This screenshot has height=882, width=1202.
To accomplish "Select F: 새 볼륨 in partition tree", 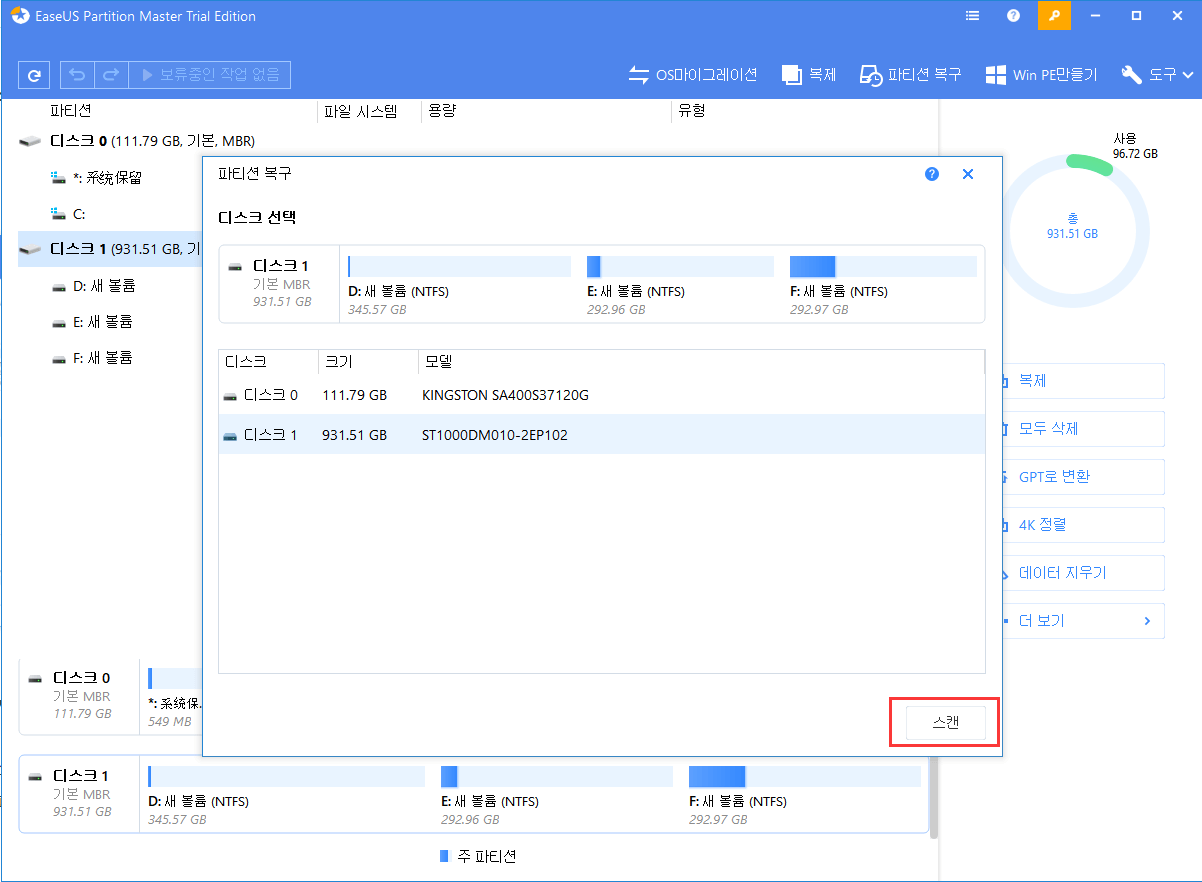I will (x=93, y=357).
